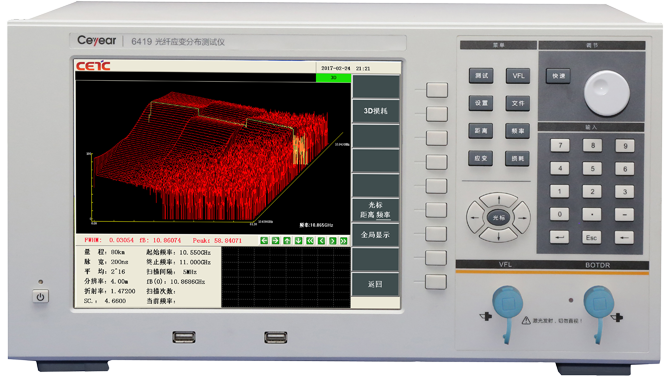Click the physical key beside 3D损耗
The image size is (671, 377).
(436, 114)
